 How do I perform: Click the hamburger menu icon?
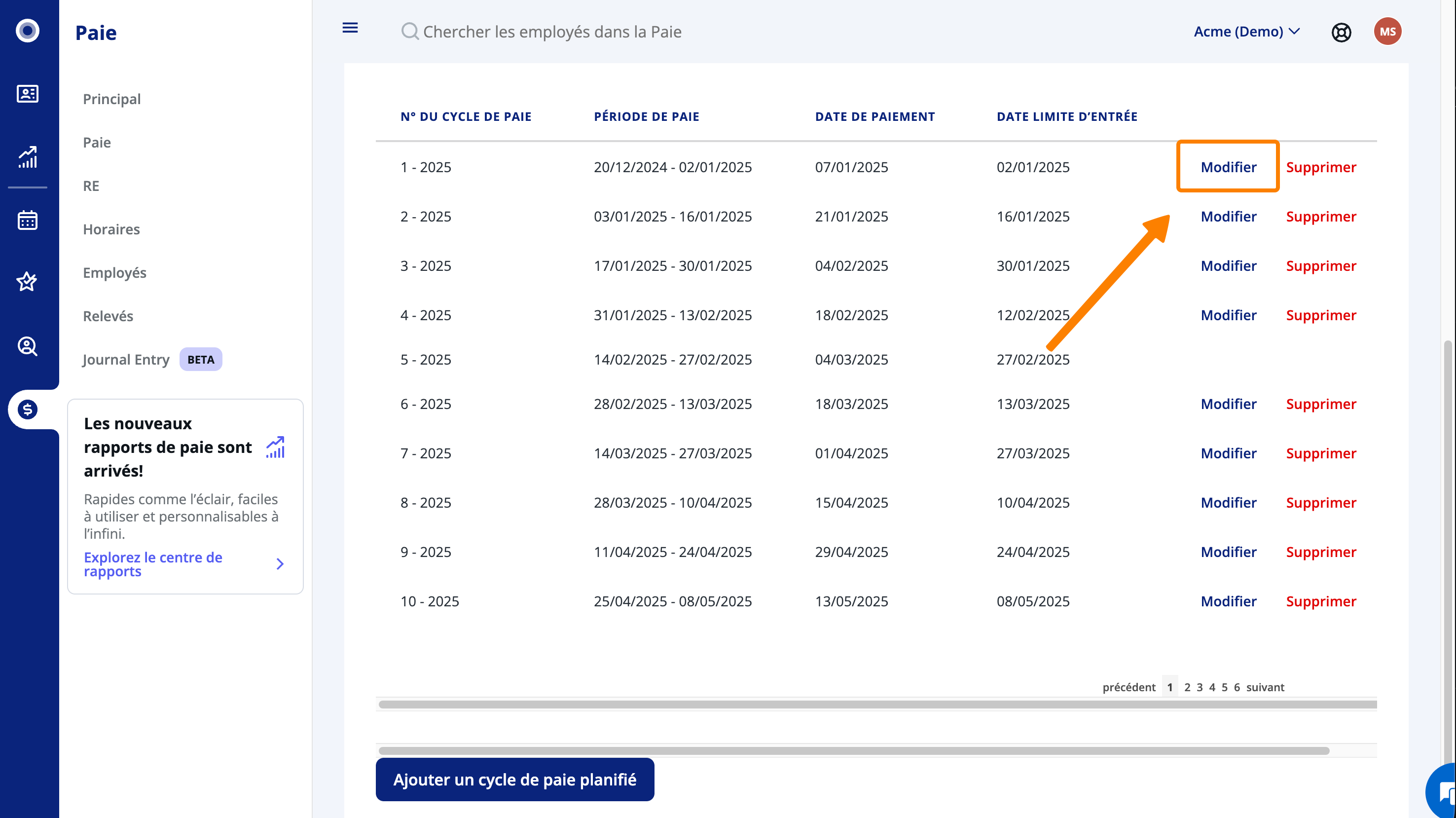click(350, 28)
